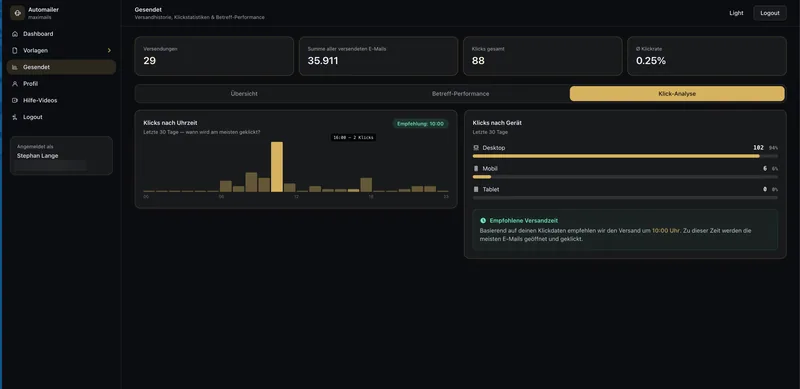Click the Mobil device icon
Image resolution: width=800 pixels, height=389 pixels.
pyautogui.click(x=476, y=168)
